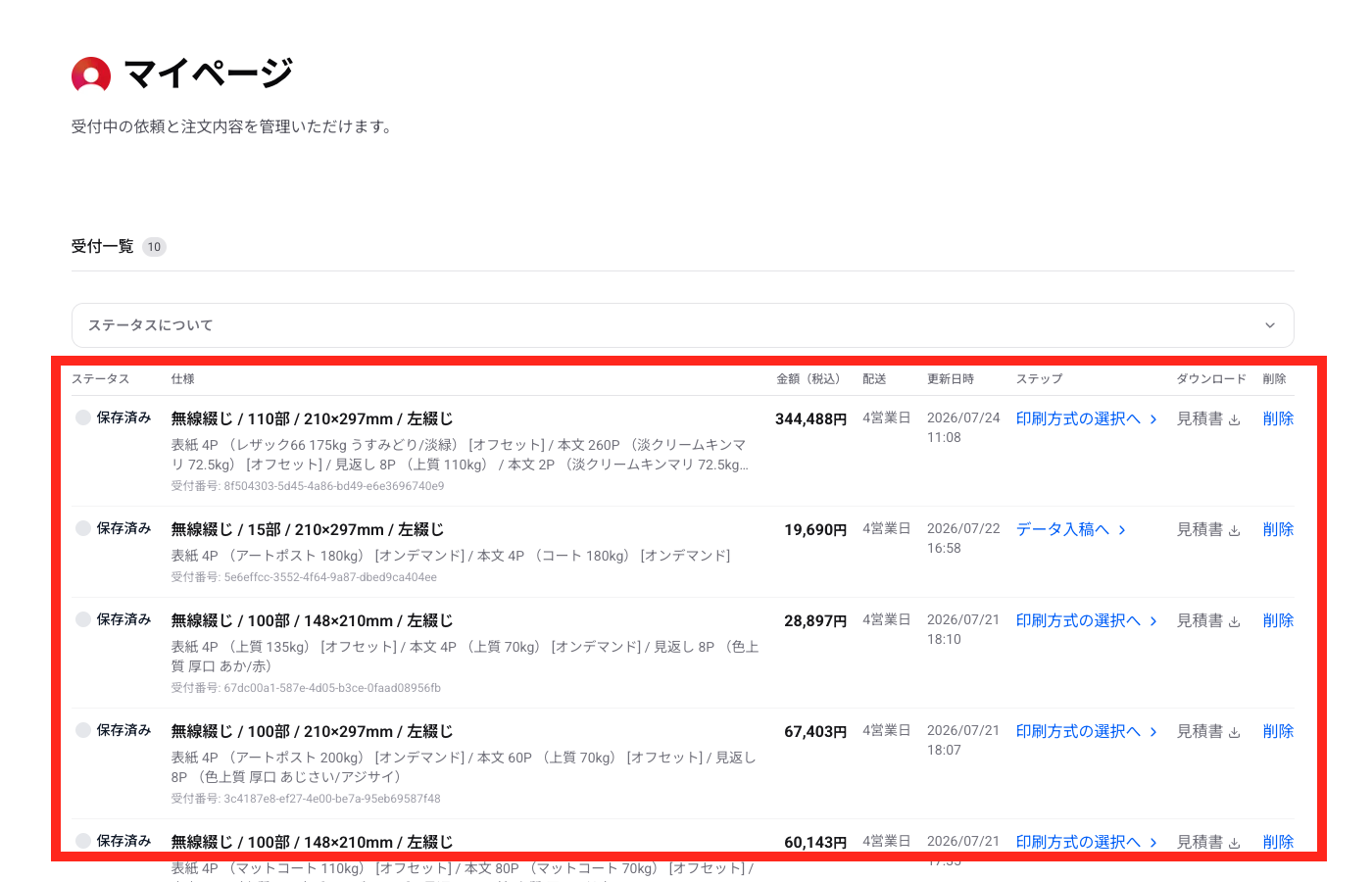Click update date 2026/07/21 18:10
1372x882 pixels.
[963, 629]
